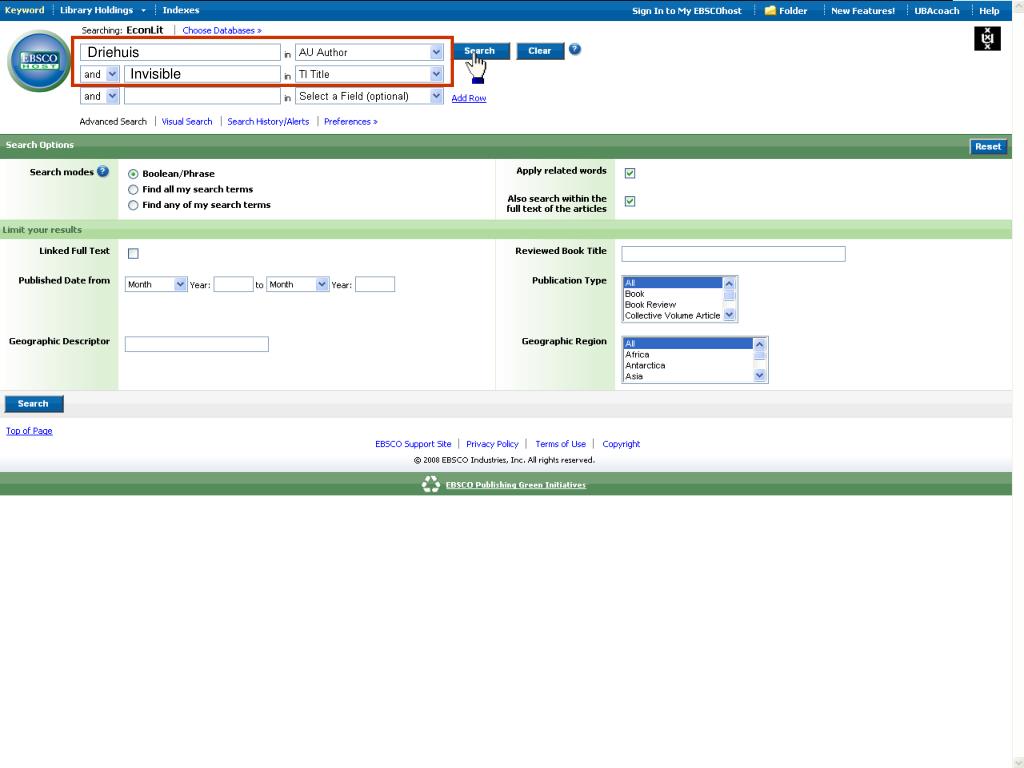Open the TI Title field dropdown

370,74
